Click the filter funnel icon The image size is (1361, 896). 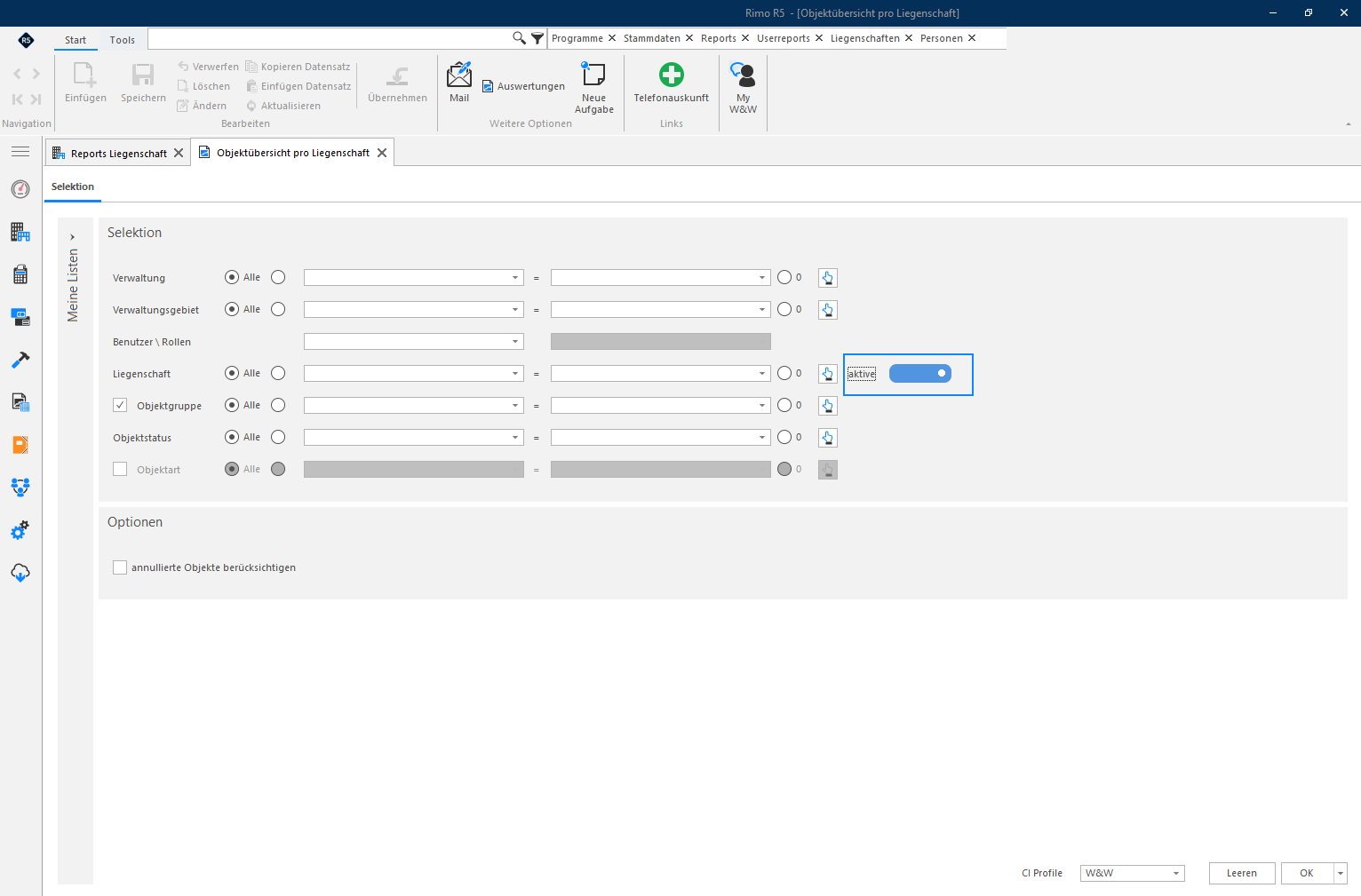tap(537, 38)
